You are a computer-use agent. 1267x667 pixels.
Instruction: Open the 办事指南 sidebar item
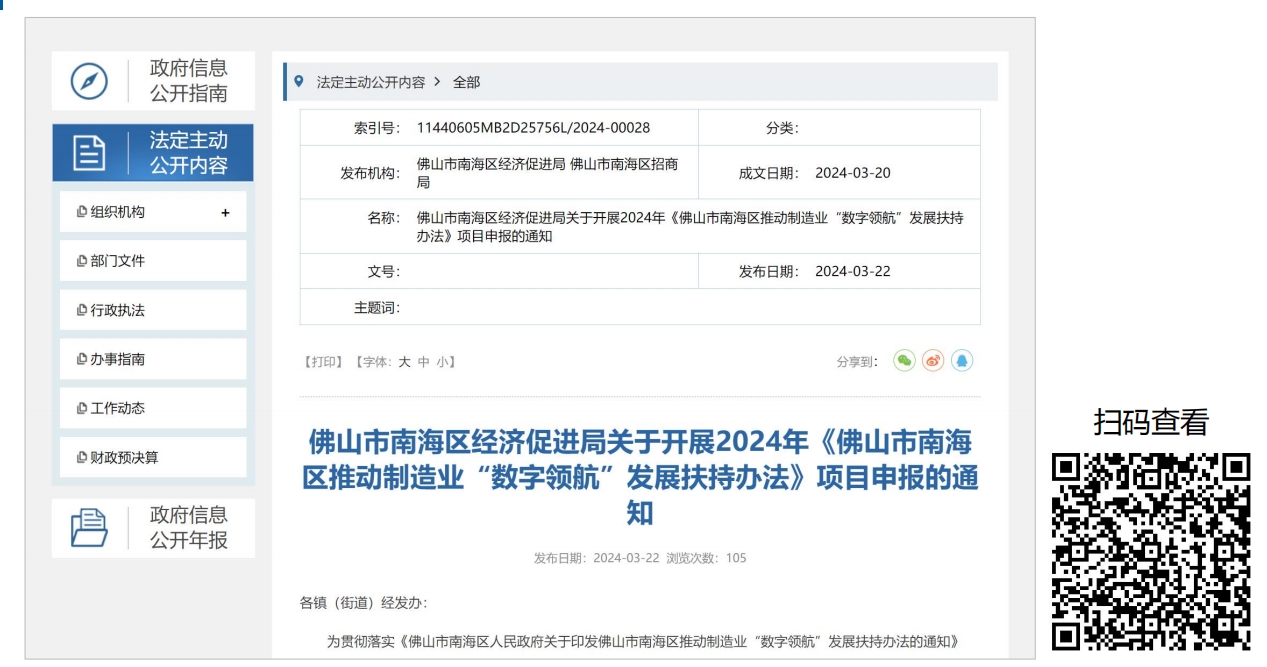click(117, 359)
